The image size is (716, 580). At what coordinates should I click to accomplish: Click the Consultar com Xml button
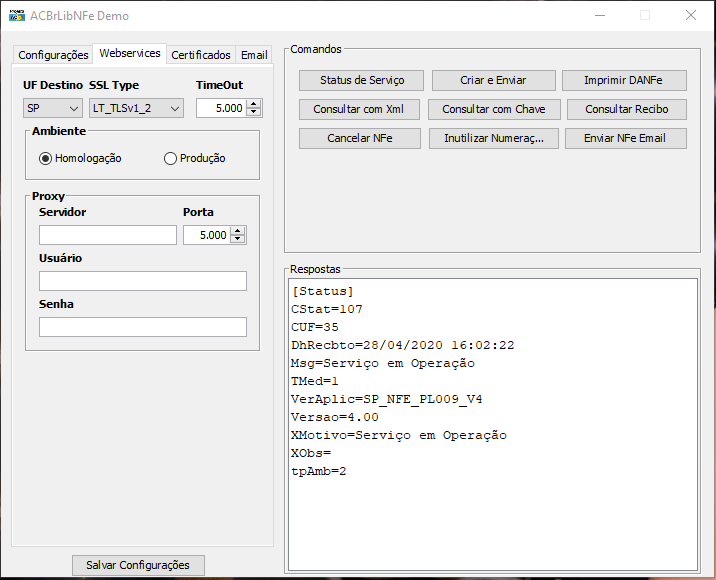coord(359,110)
